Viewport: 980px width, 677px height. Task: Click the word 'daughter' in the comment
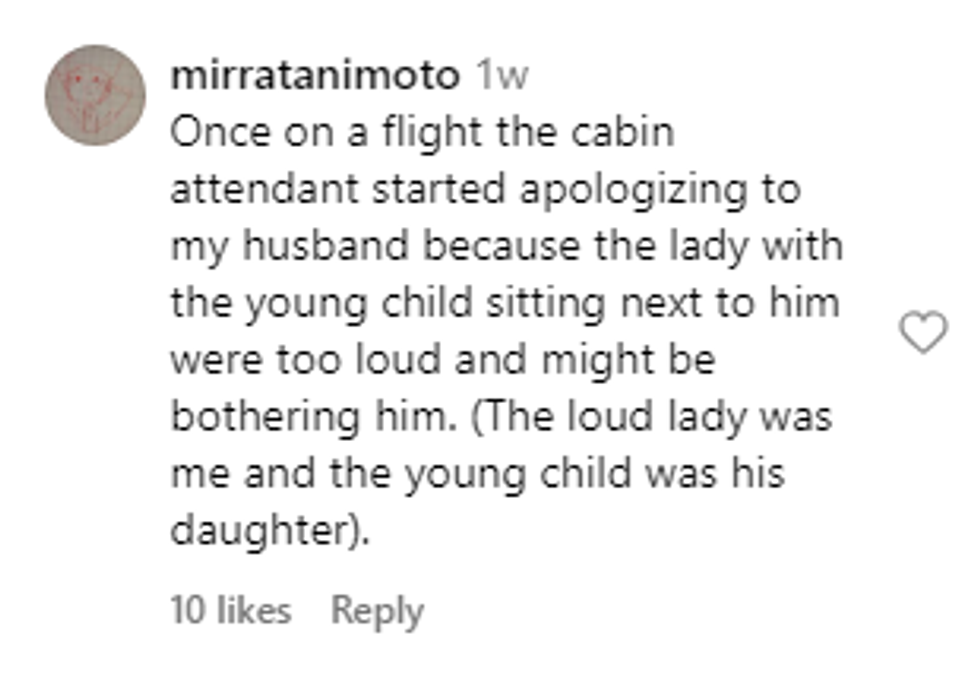(261, 530)
